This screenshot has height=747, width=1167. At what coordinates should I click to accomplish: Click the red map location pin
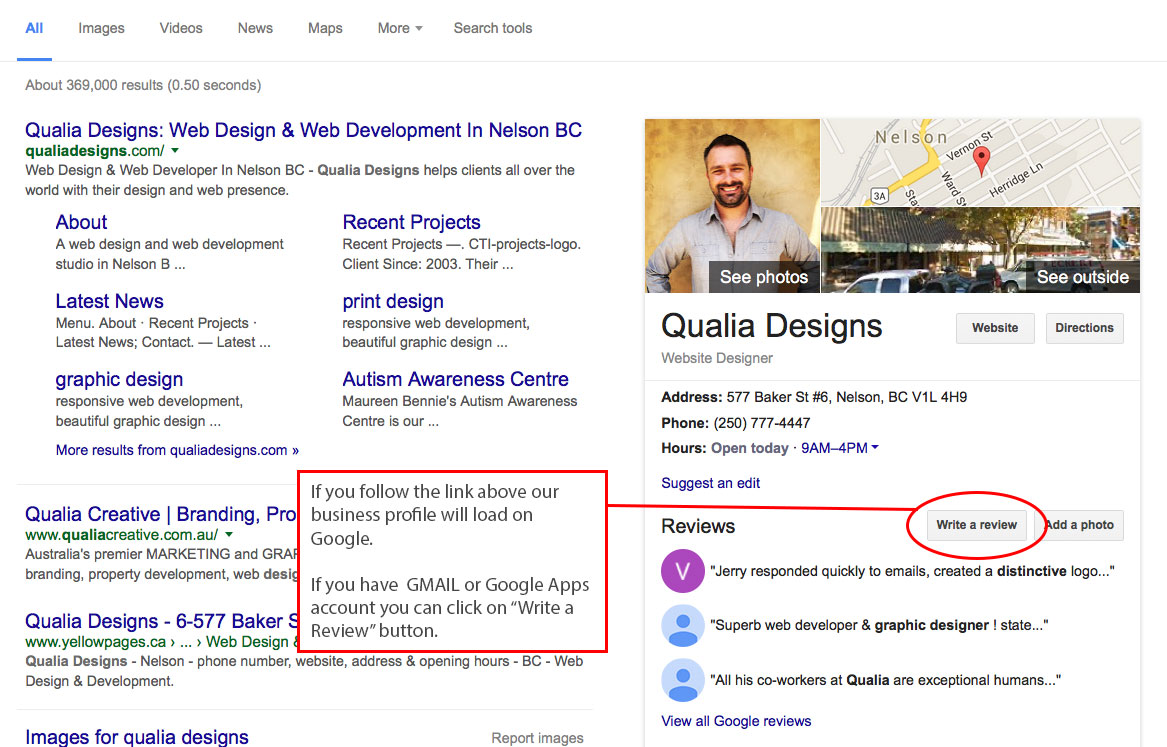tap(982, 160)
